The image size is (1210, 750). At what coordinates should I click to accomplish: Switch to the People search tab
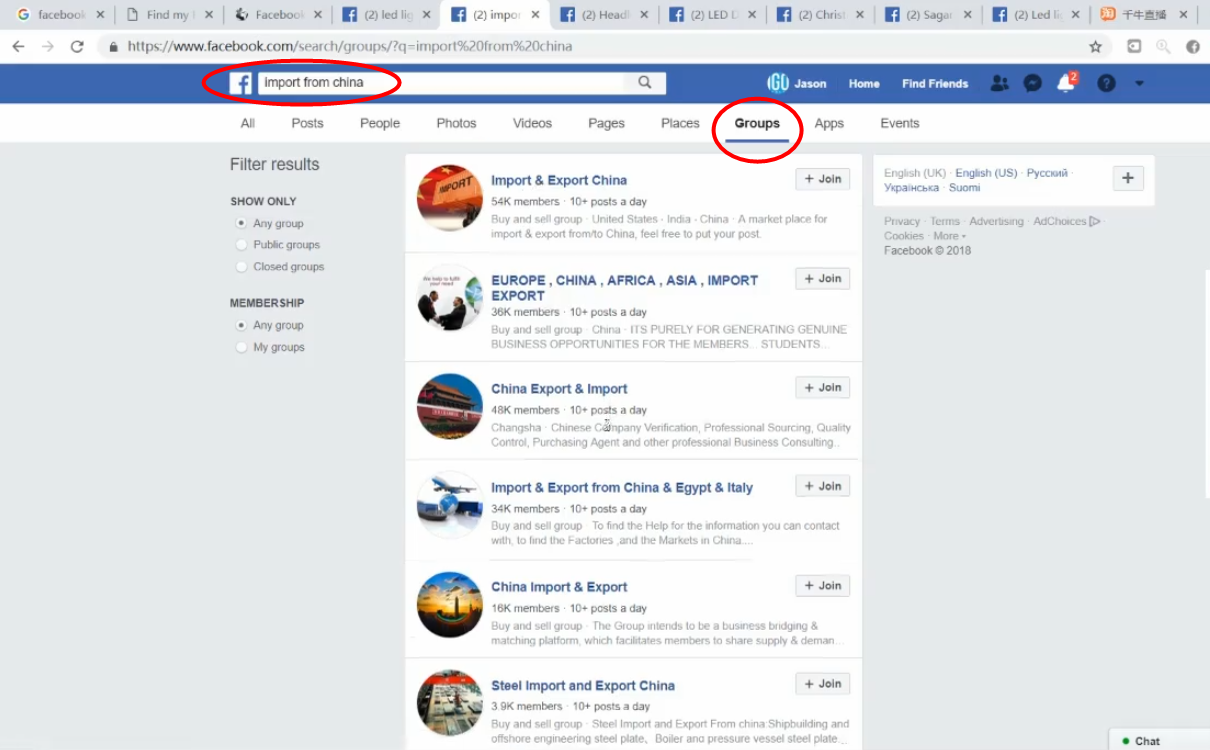point(380,123)
